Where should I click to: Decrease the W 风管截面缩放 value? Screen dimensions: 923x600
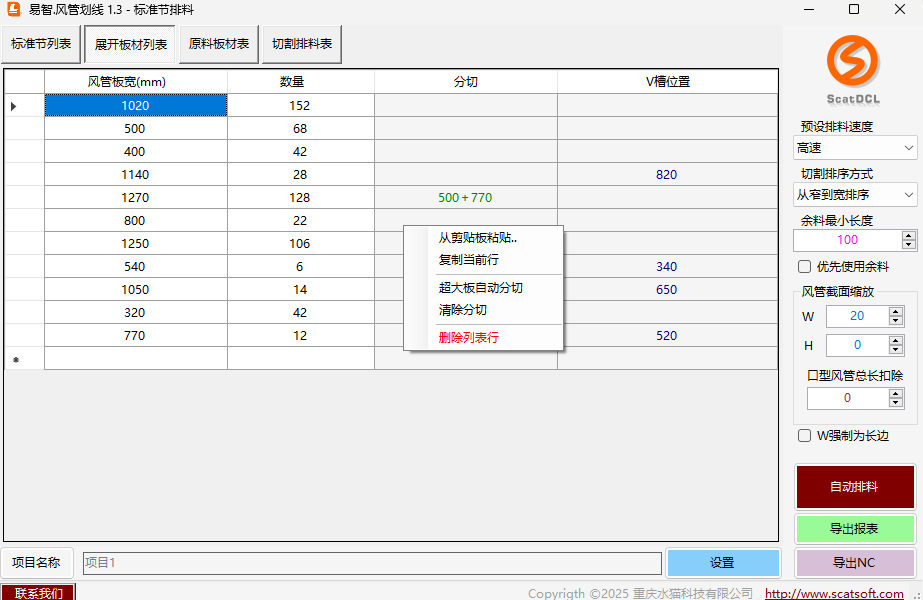point(895,321)
